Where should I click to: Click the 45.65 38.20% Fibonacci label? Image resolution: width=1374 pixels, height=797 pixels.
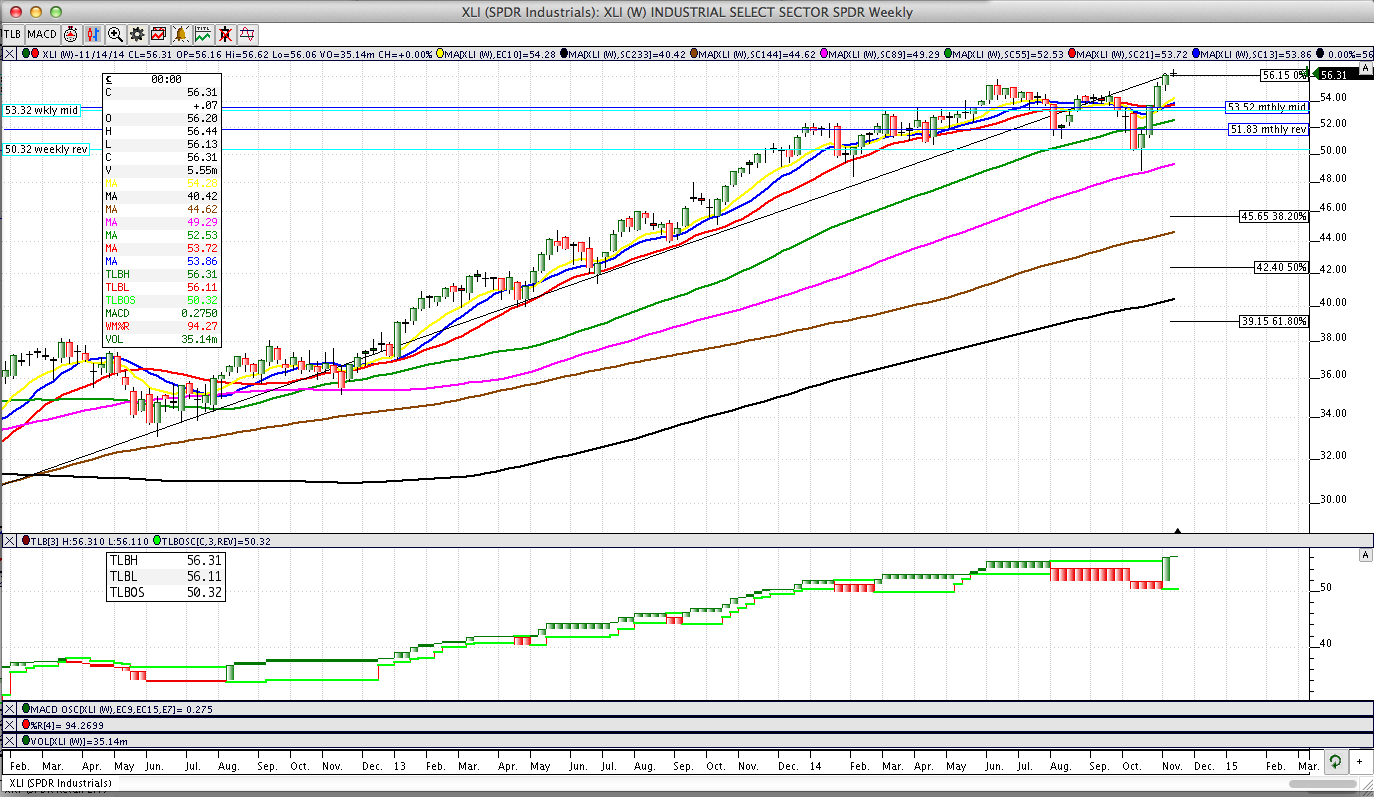(x=1273, y=216)
